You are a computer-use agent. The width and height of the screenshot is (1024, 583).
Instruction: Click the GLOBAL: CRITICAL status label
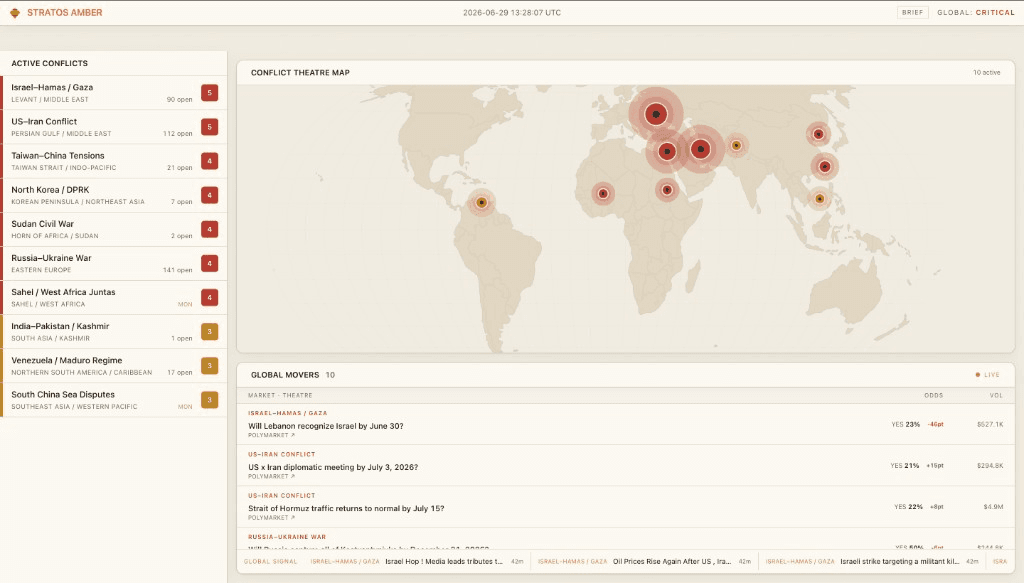pos(976,12)
